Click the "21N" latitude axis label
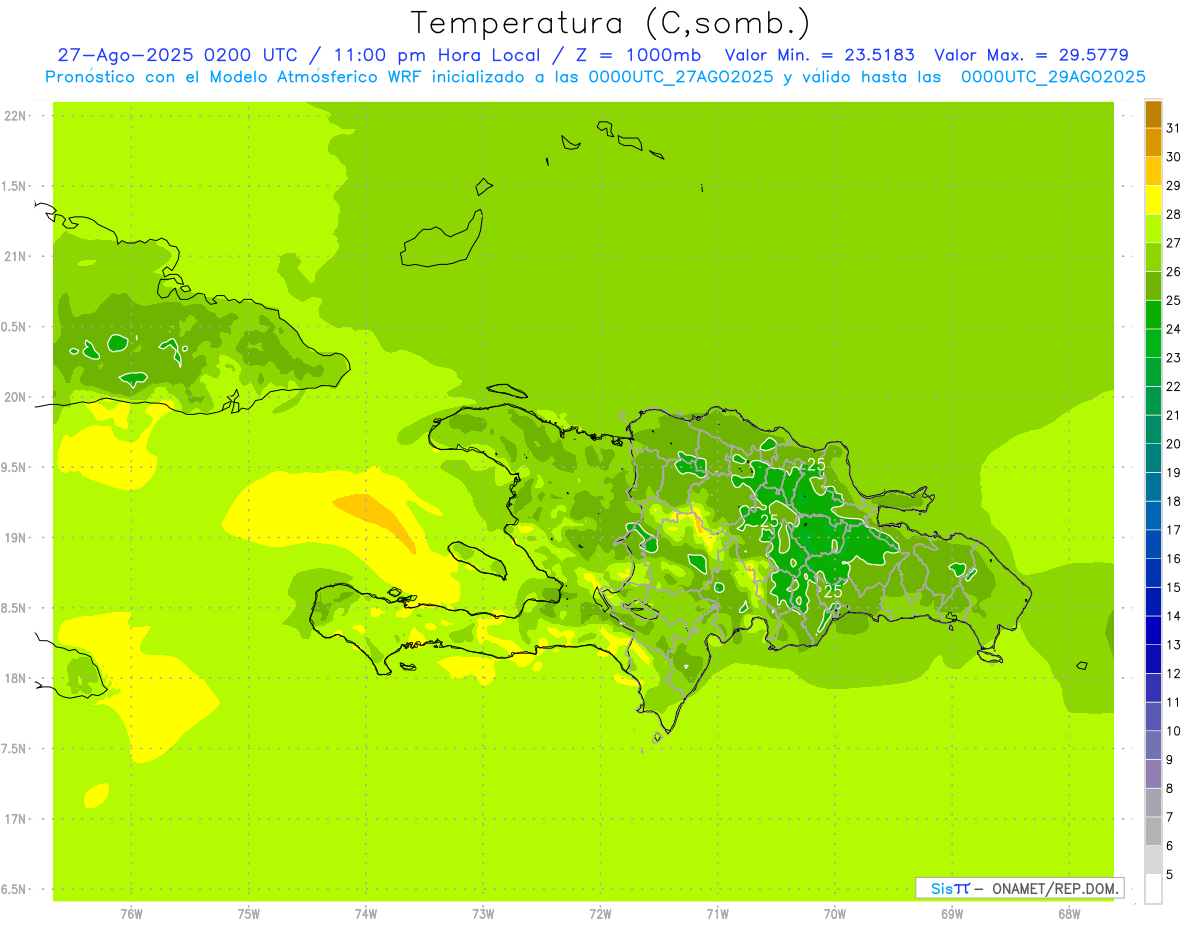Image resolution: width=1200 pixels, height=927 pixels. [17, 257]
